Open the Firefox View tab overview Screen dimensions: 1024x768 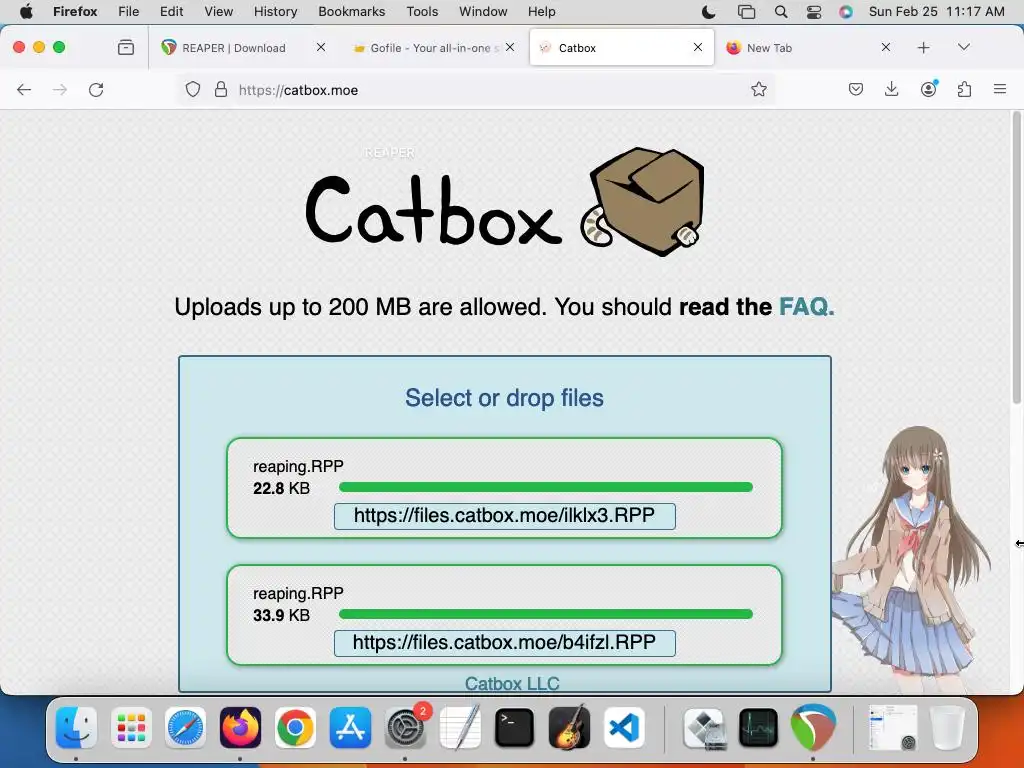tap(126, 47)
